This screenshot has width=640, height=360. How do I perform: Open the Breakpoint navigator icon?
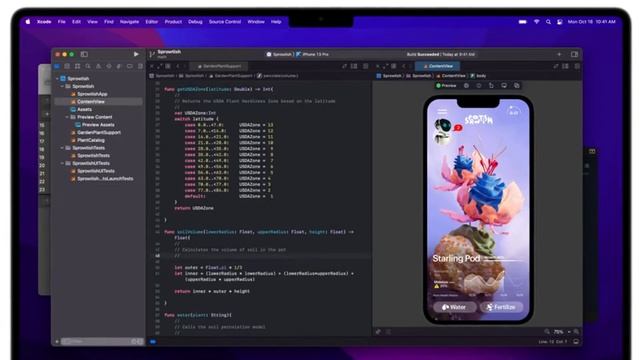click(x=129, y=66)
